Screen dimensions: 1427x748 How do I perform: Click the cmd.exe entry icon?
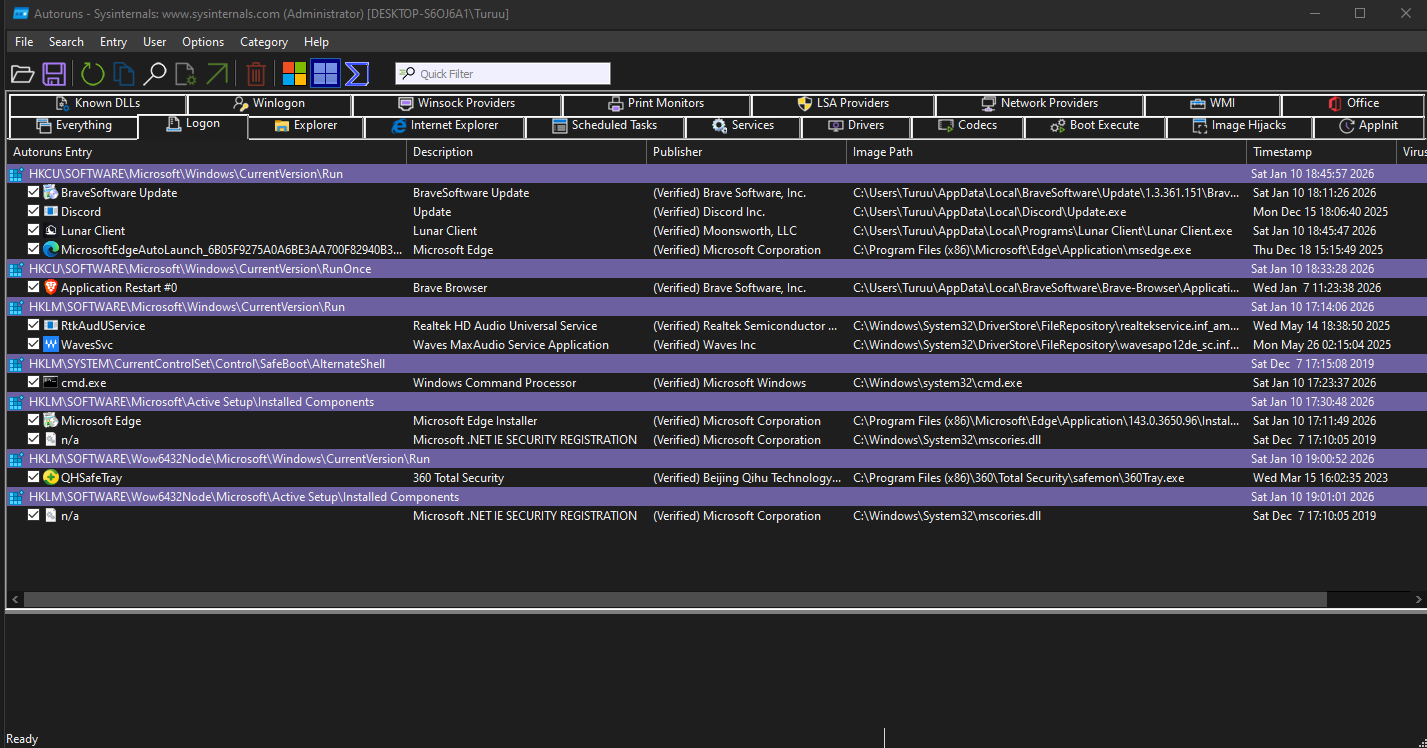coord(51,383)
